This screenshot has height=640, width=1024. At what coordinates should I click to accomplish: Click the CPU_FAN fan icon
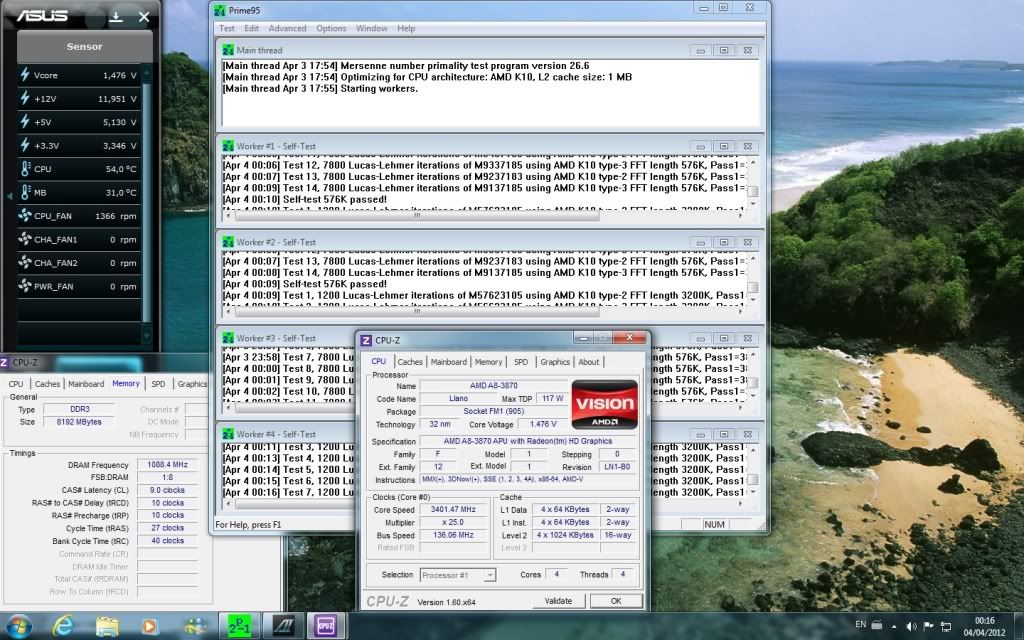[x=25, y=215]
